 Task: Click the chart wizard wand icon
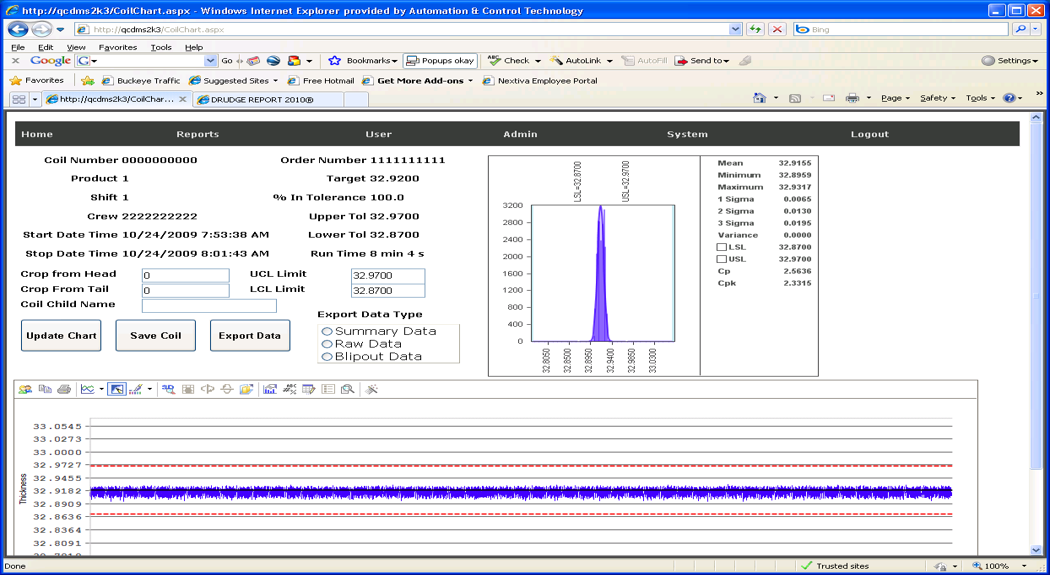[372, 389]
